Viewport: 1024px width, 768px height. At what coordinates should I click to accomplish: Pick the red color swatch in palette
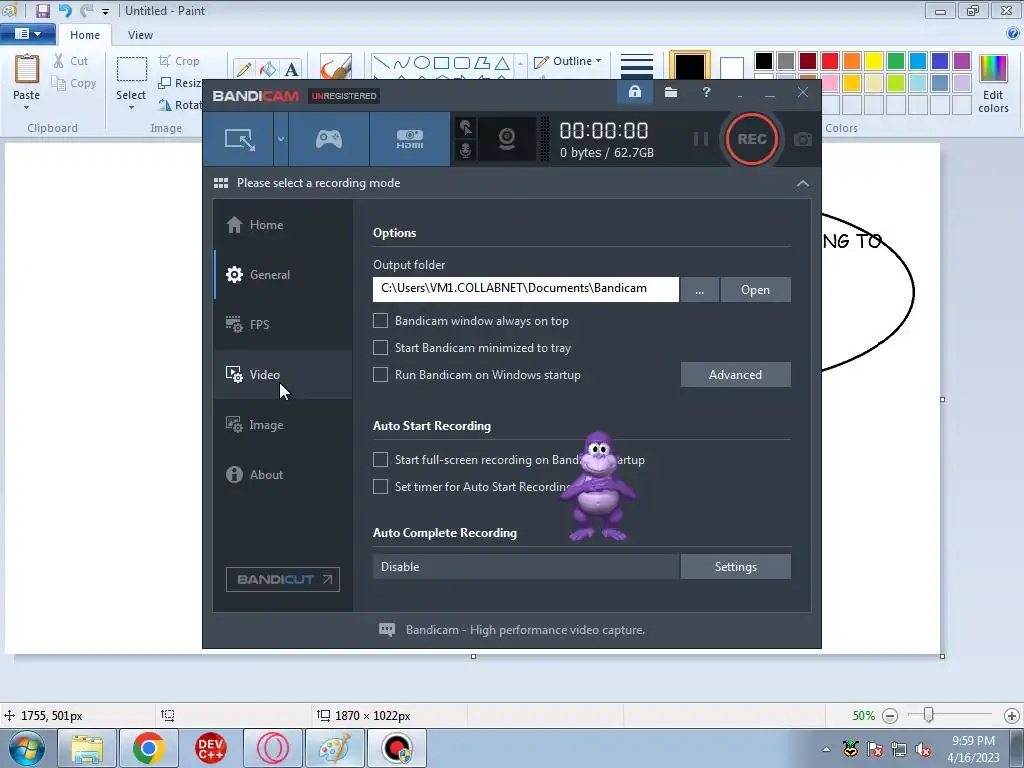pyautogui.click(x=830, y=61)
